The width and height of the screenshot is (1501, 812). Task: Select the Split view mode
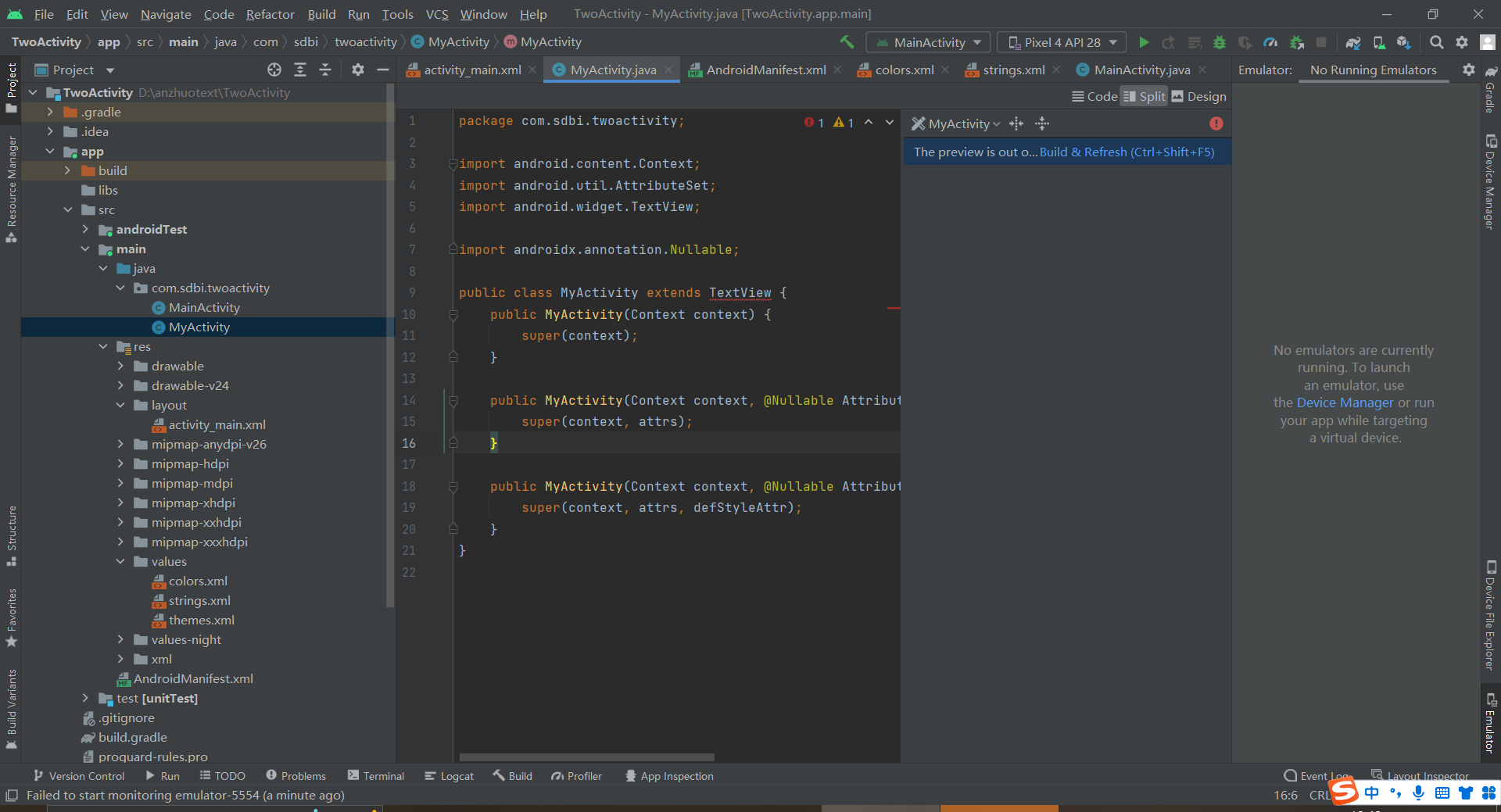click(x=1145, y=96)
